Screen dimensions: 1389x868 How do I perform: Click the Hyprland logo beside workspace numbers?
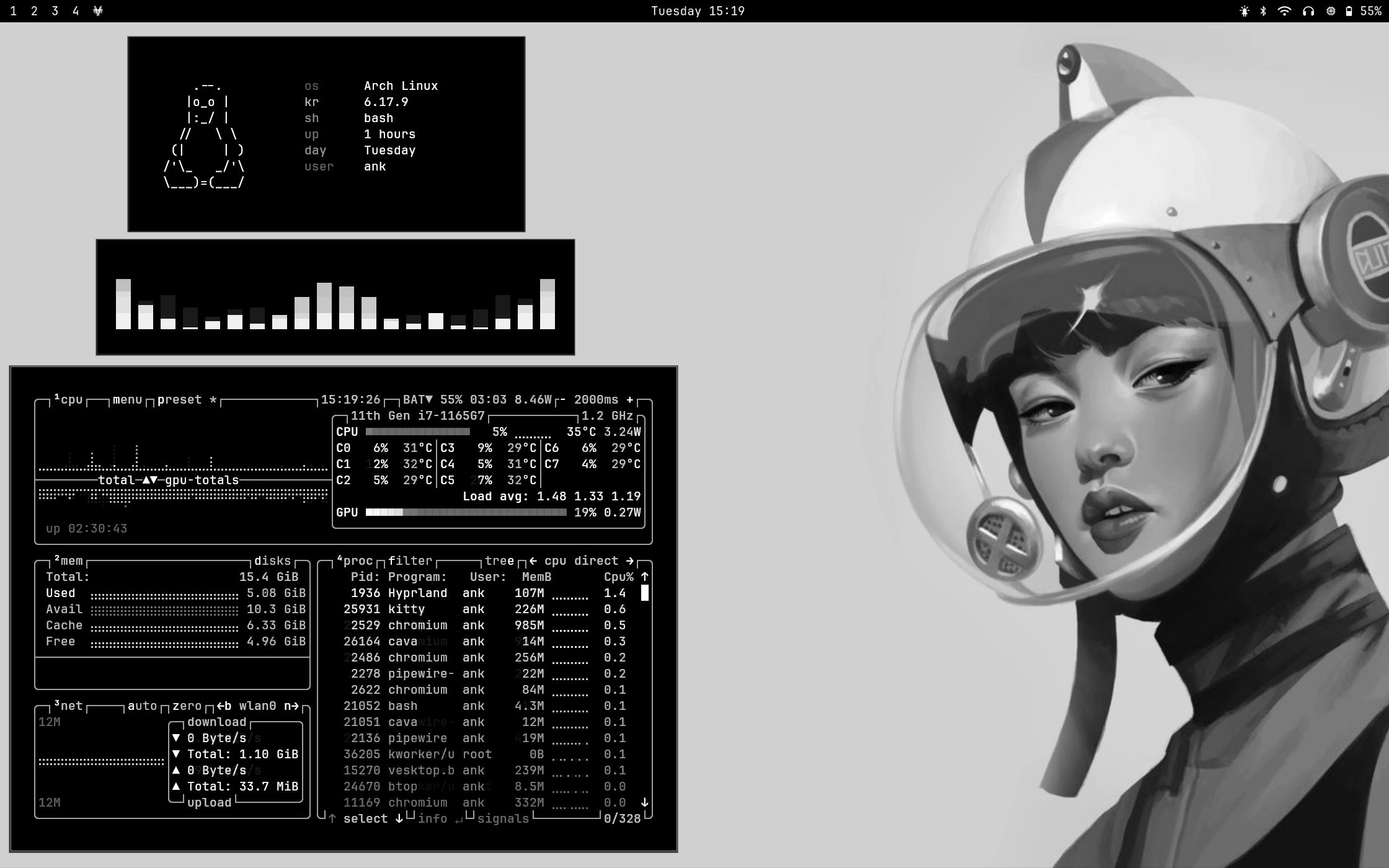[98, 11]
